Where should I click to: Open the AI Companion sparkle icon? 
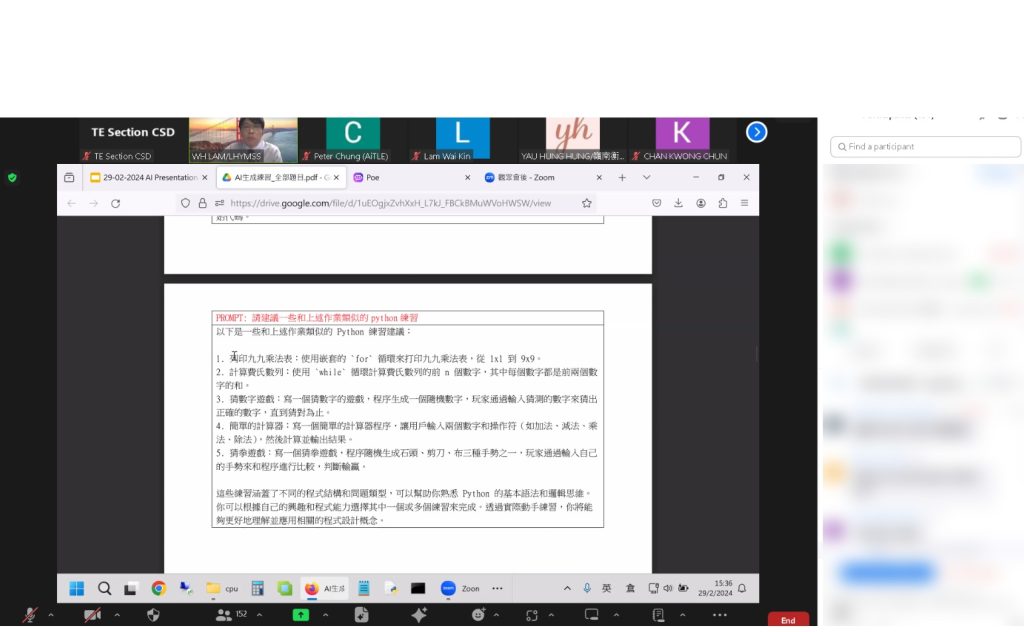tap(419, 615)
